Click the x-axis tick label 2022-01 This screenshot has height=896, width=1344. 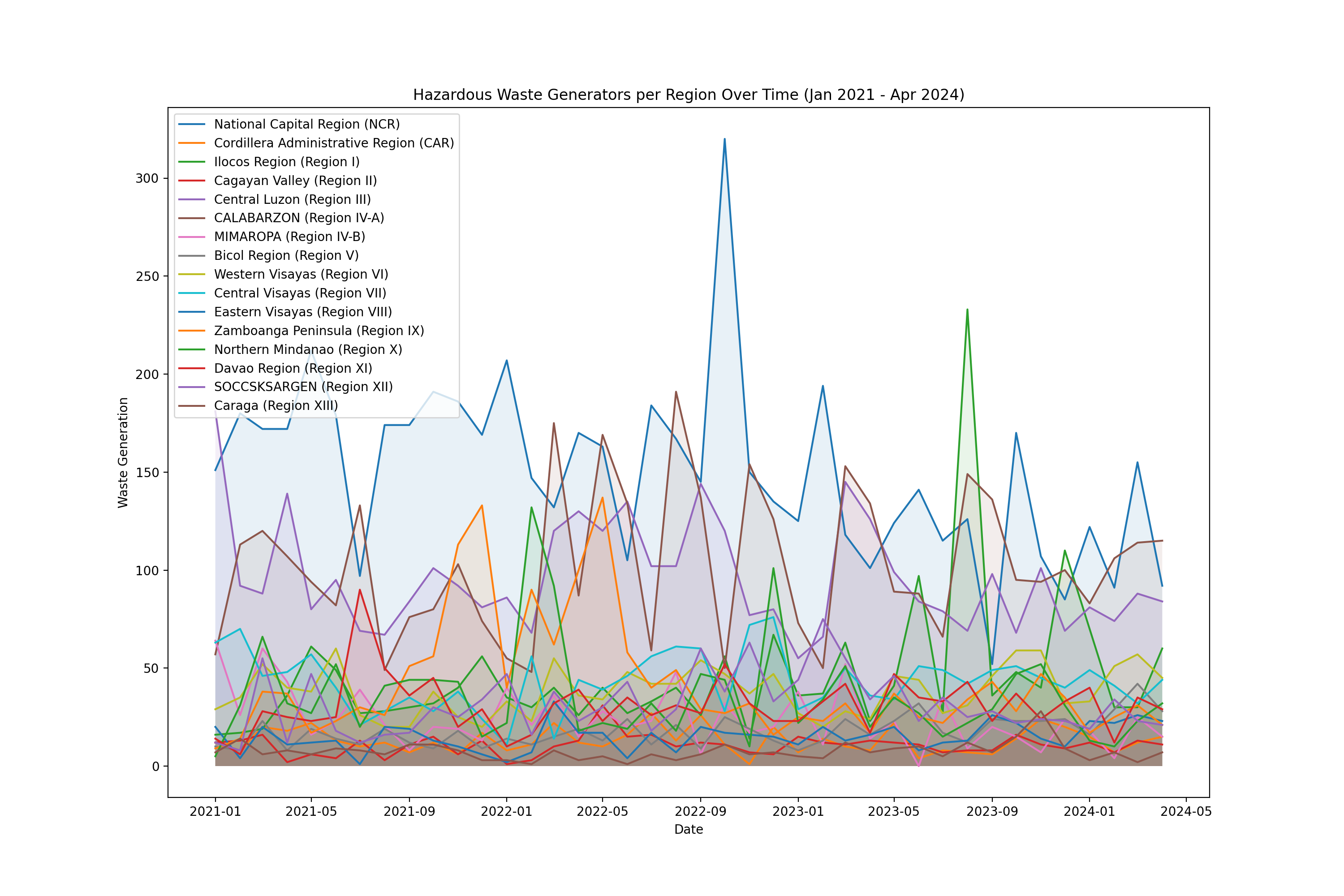(506, 811)
